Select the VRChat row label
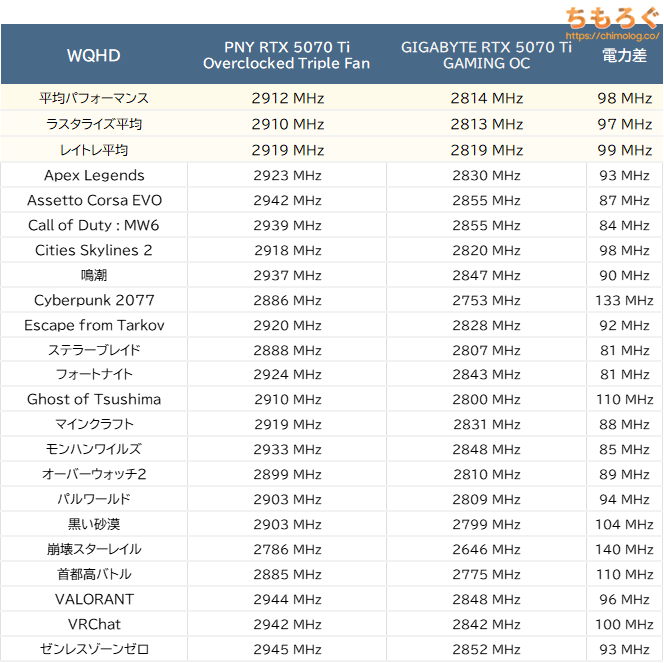The width and height of the screenshot is (664, 663). (94, 624)
